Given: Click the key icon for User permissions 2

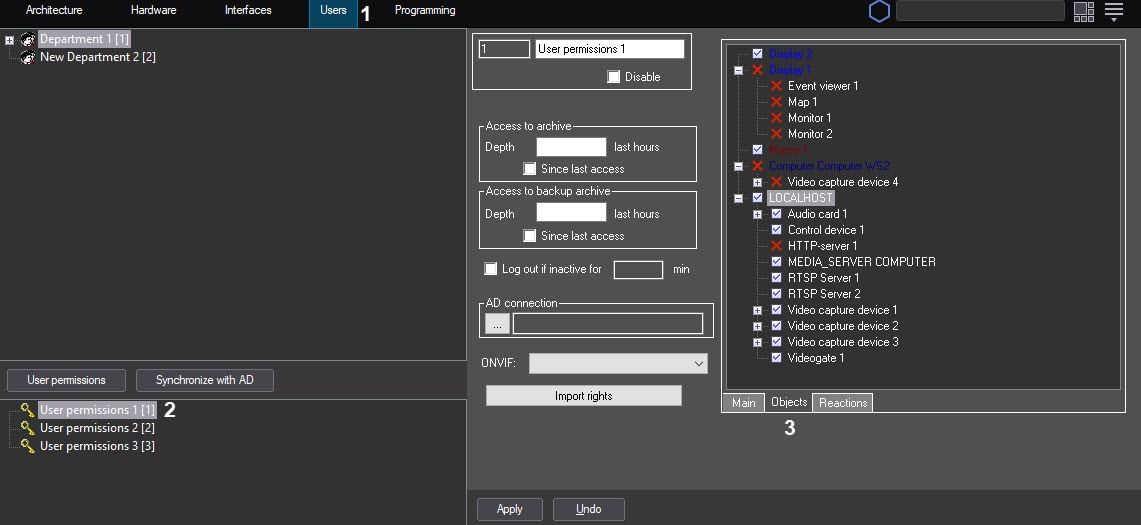Looking at the screenshot, I should (28, 428).
